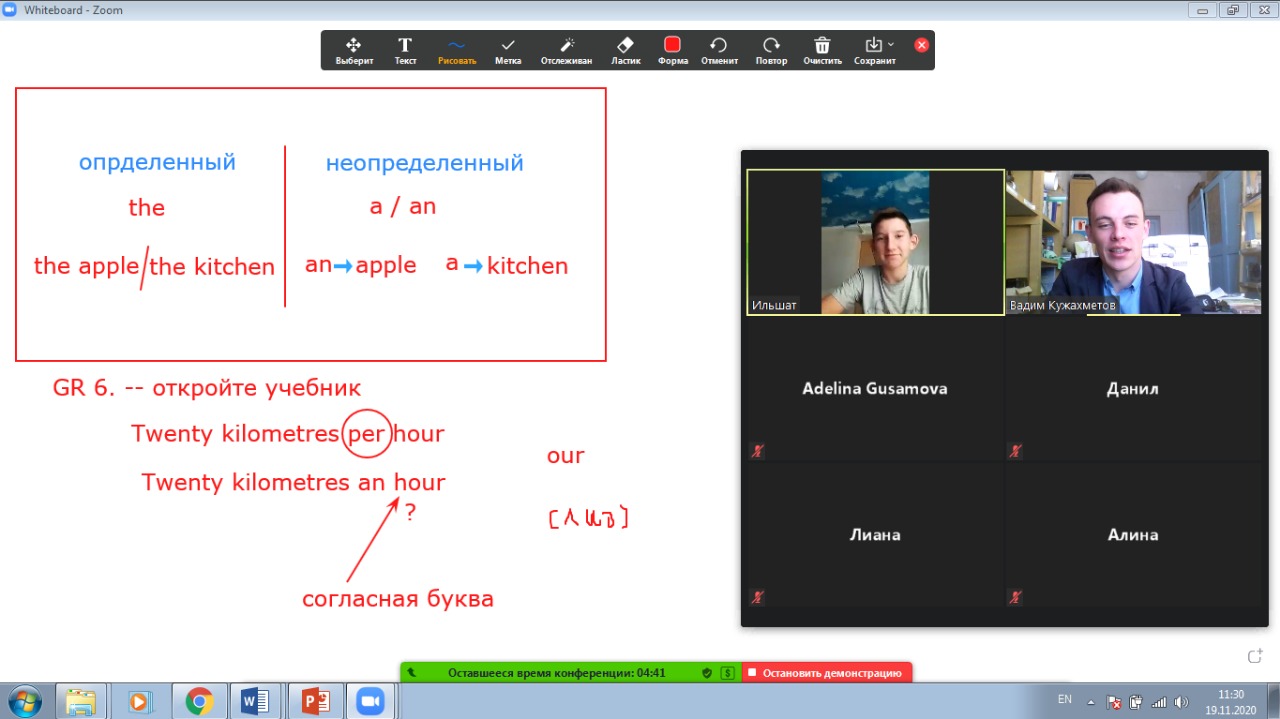Image resolution: width=1280 pixels, height=719 pixels.
Task: Open the EN language switcher
Action: (1065, 700)
